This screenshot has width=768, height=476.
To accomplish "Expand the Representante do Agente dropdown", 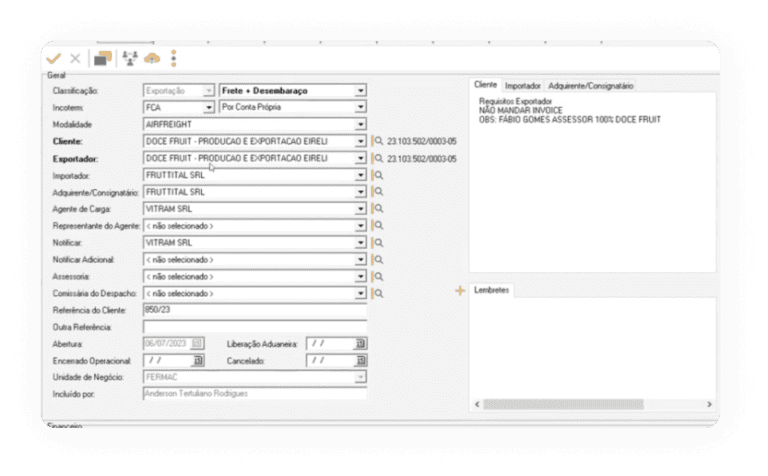I will click(360, 226).
